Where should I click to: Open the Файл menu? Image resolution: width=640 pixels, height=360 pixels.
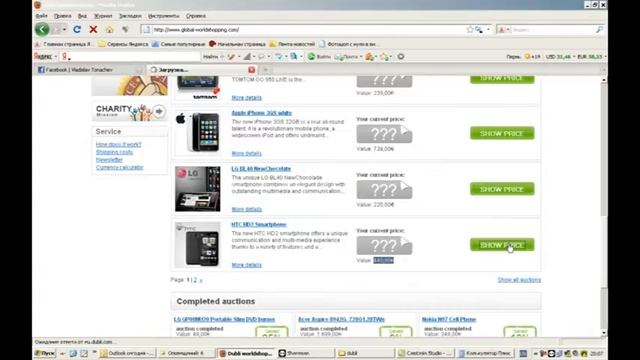41,16
